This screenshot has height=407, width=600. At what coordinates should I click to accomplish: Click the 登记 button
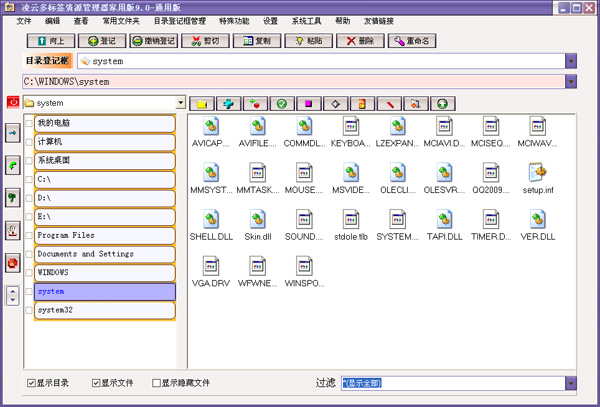point(102,41)
